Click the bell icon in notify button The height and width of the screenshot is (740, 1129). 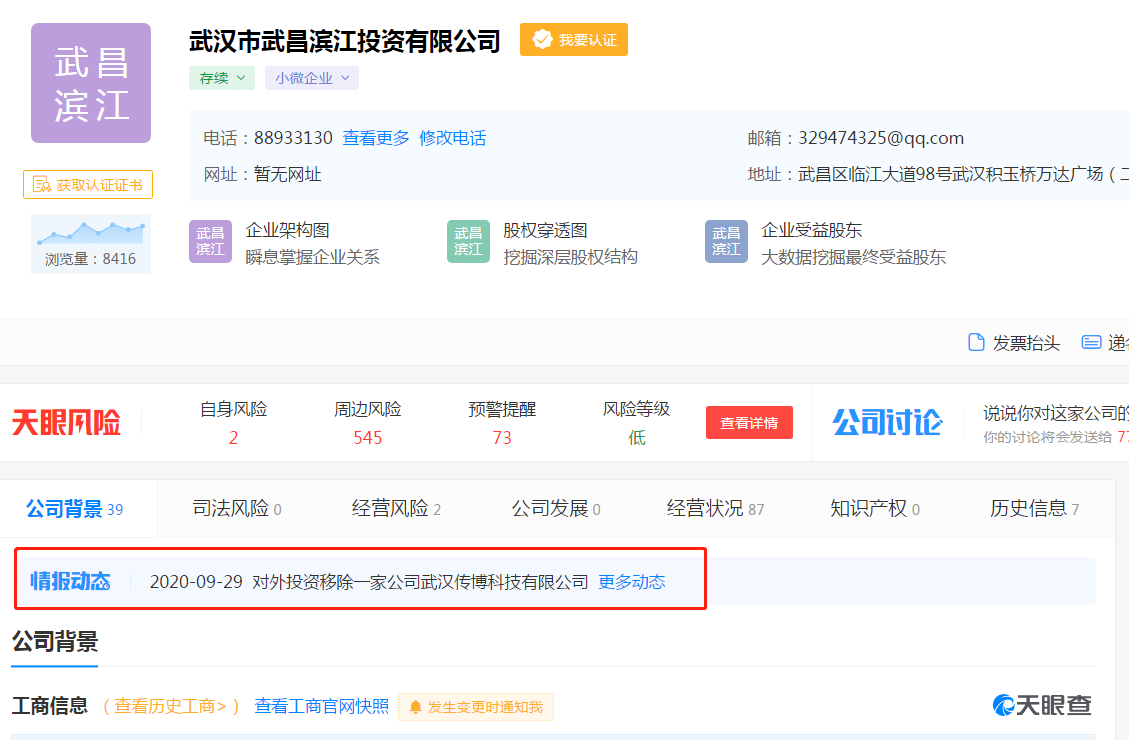pyautogui.click(x=415, y=708)
